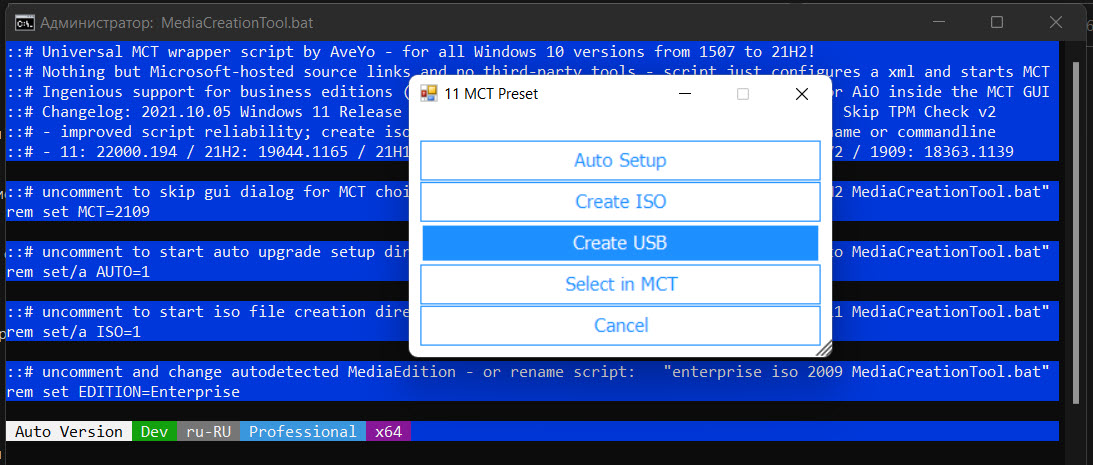Pick the Select in MCT option

coord(620,284)
